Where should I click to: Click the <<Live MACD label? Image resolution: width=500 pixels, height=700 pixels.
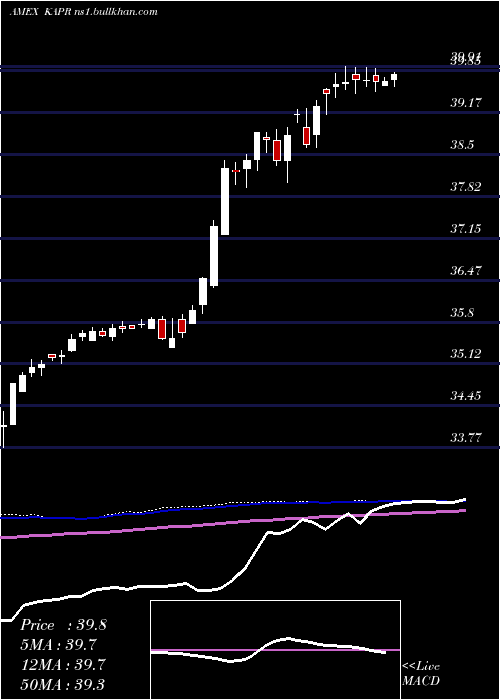pos(421,673)
